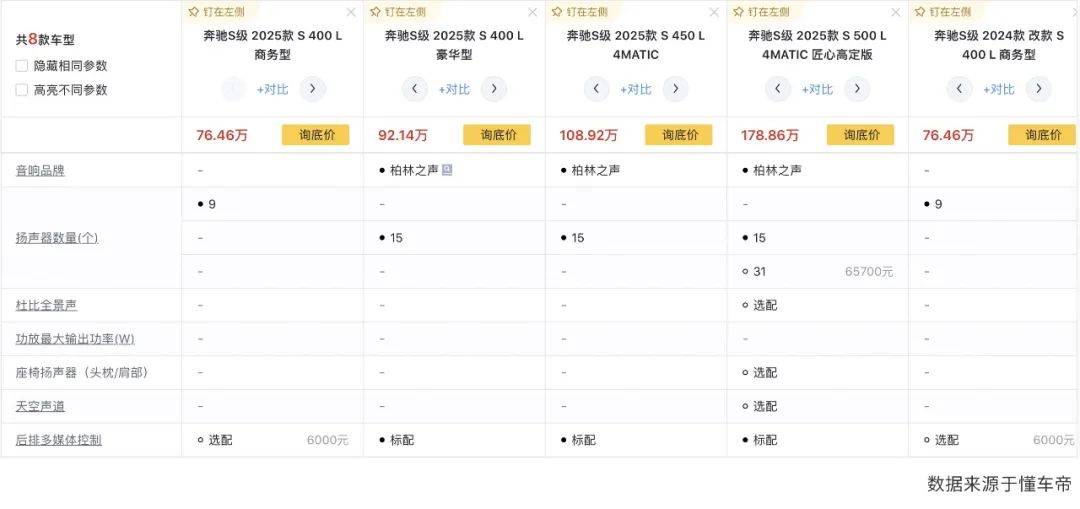Click pin star on S 500 L column
The height and width of the screenshot is (509, 1080).
click(738, 12)
